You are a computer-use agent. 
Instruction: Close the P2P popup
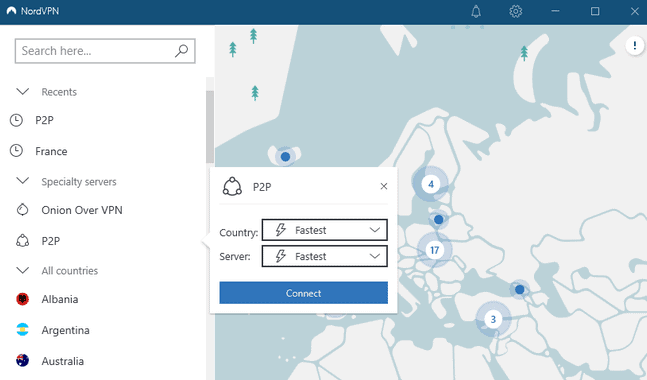384,186
